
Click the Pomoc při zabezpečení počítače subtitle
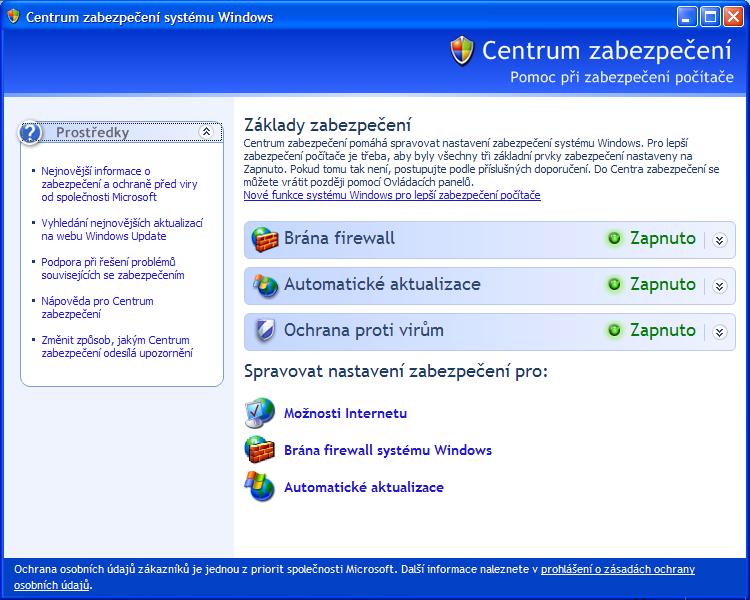[x=622, y=77]
